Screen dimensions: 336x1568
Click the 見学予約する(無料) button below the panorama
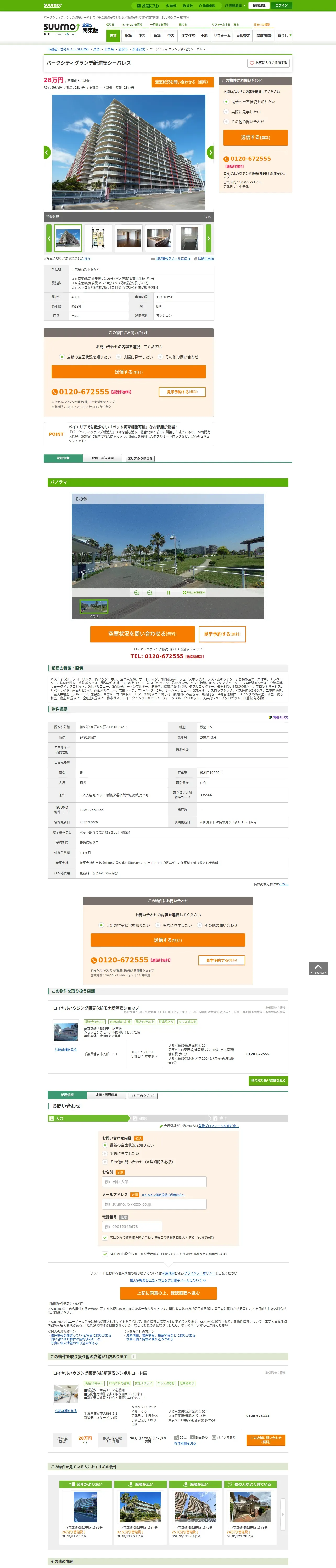[222, 634]
